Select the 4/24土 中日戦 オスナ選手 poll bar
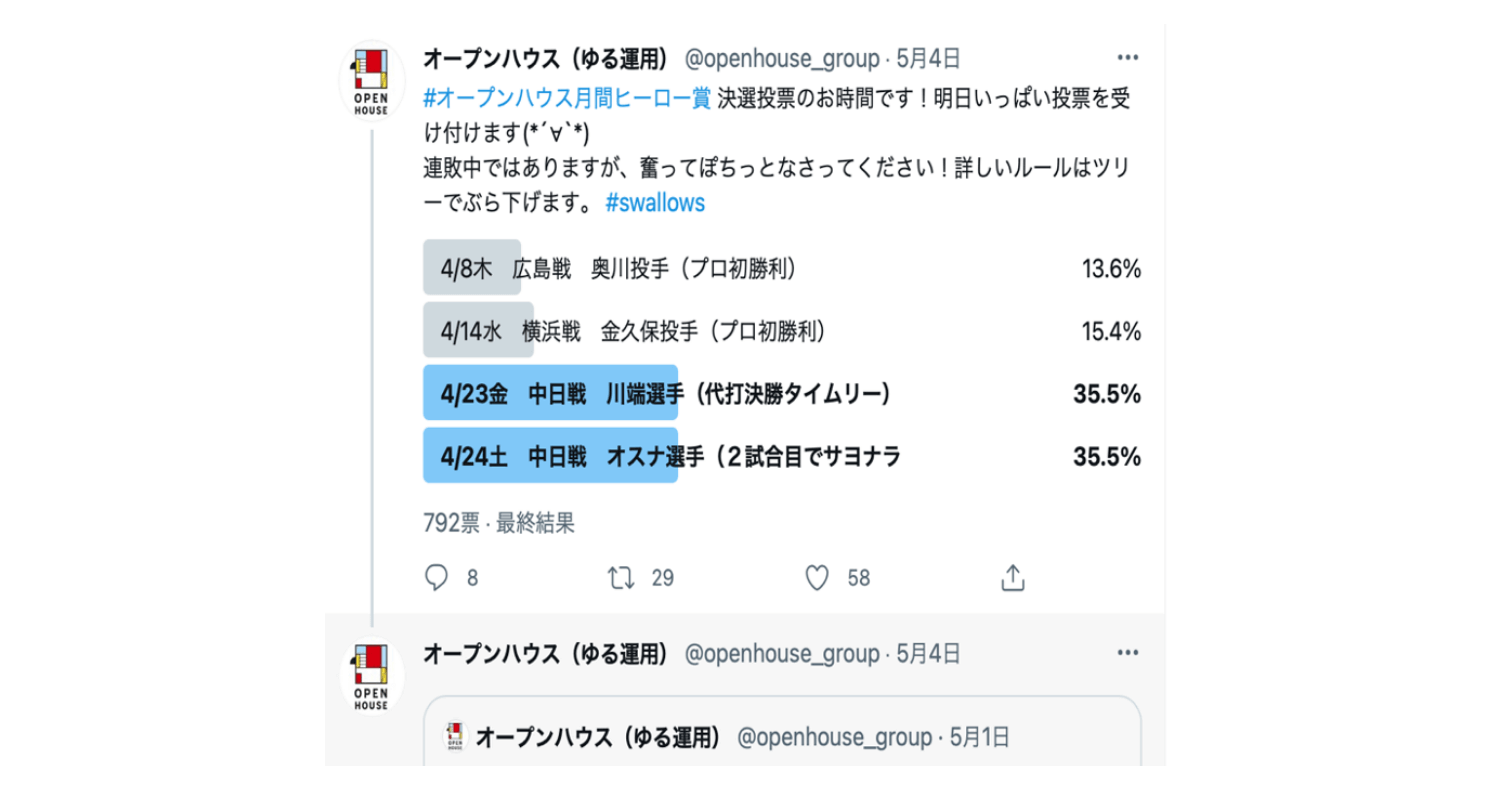This screenshot has height=790, width=1500. click(782, 457)
